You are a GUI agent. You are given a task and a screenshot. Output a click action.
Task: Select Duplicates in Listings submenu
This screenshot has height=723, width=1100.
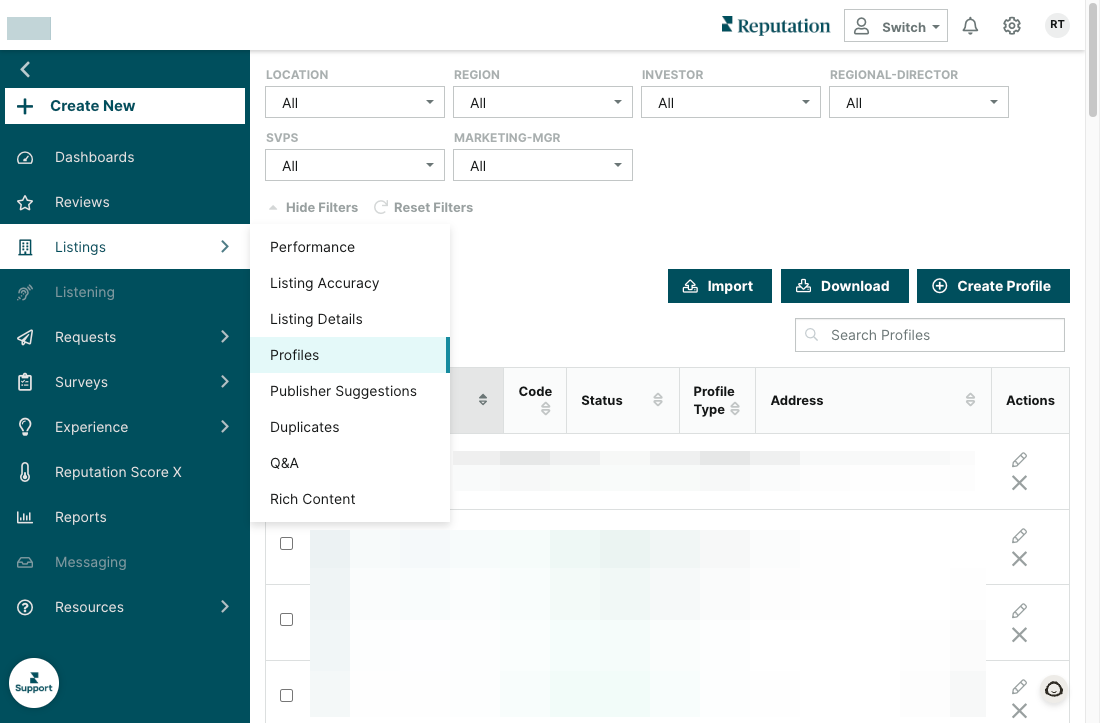click(x=349, y=427)
